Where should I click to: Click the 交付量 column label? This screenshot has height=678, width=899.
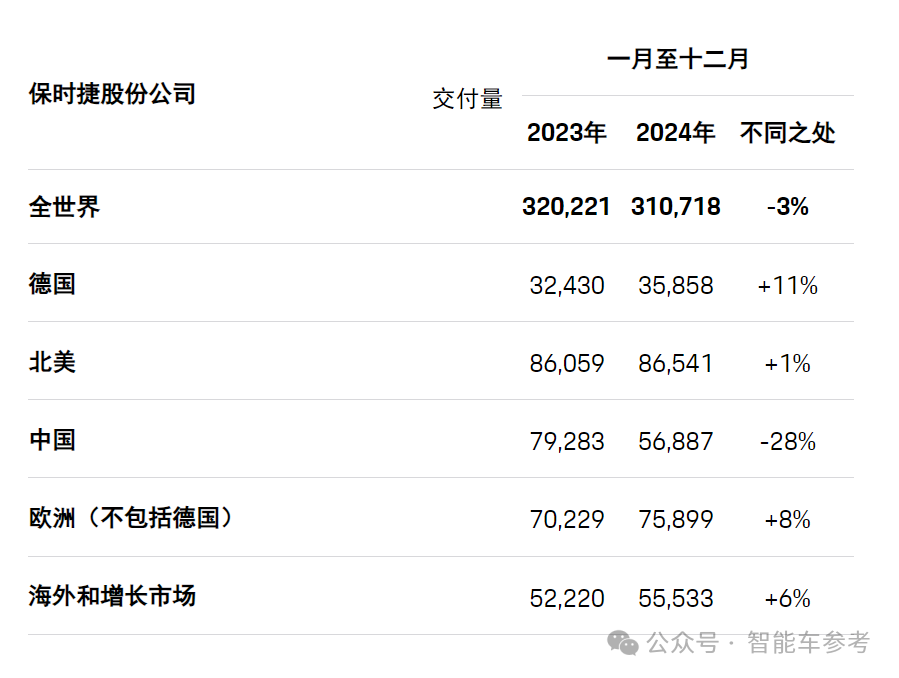pyautogui.click(x=467, y=98)
